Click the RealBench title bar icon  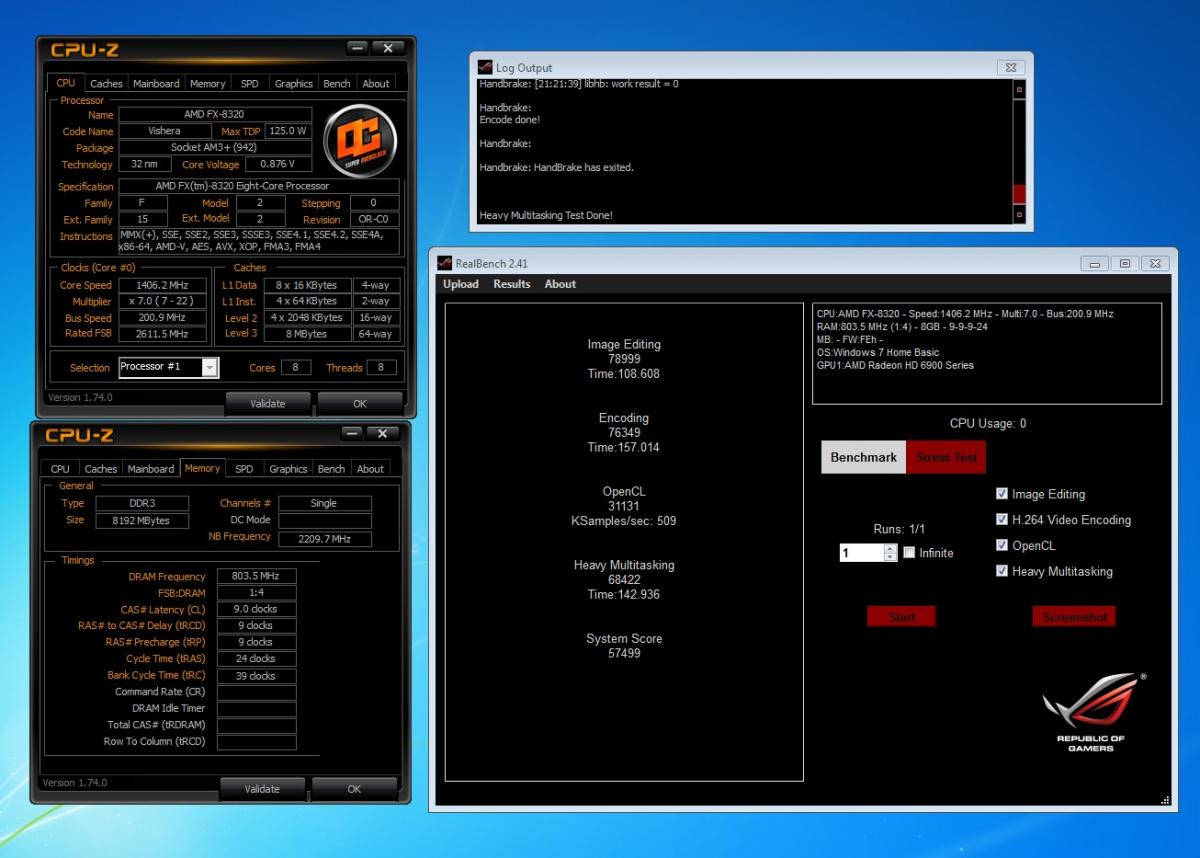[445, 263]
